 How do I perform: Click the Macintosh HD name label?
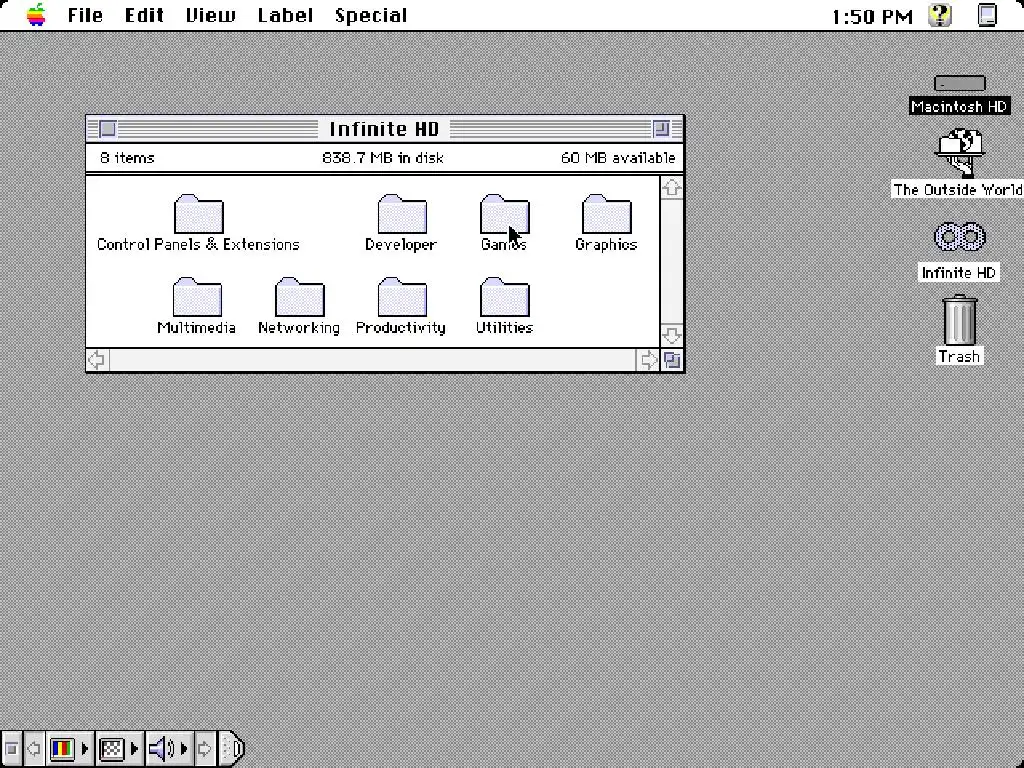click(x=959, y=106)
